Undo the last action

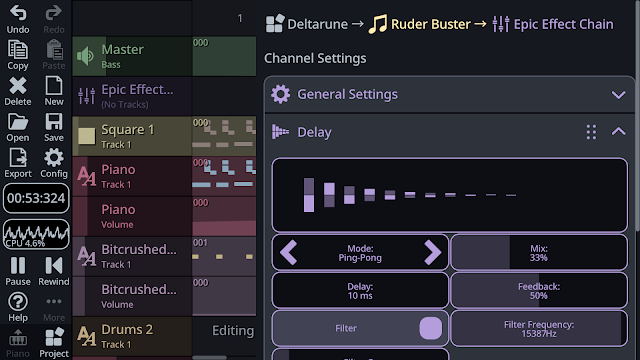tap(18, 19)
